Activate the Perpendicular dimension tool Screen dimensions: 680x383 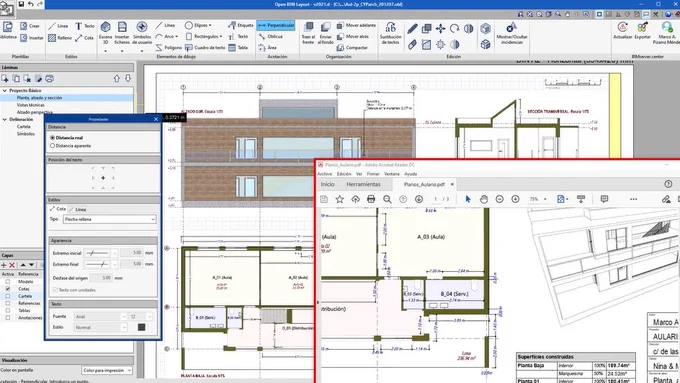[276, 26]
